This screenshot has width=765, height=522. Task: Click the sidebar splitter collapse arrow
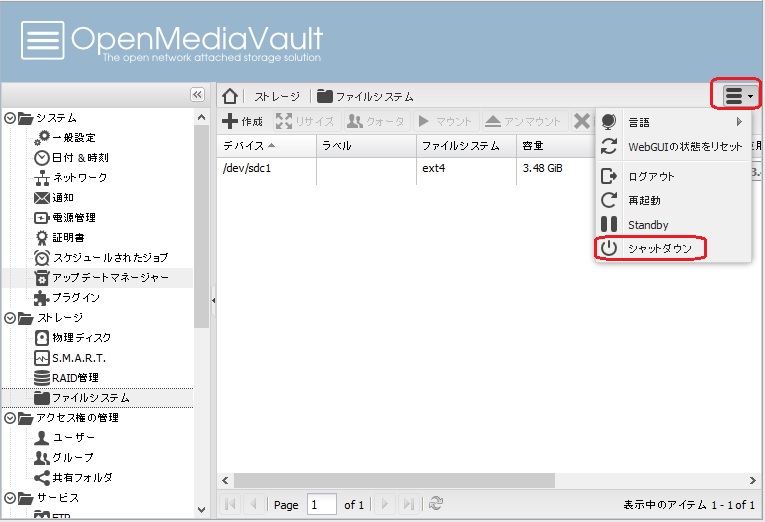pyautogui.click(x=213, y=301)
